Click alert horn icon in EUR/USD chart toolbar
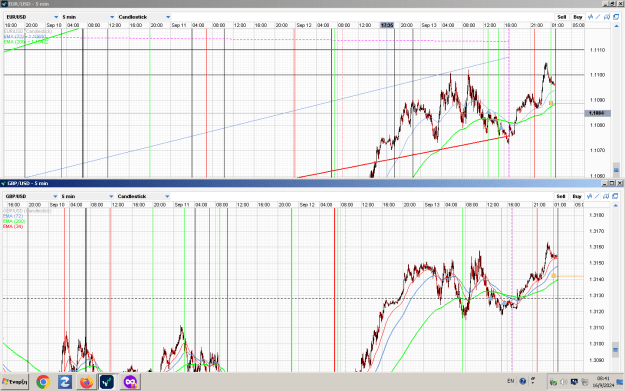Viewport: 625px width, 391px height. [x=607, y=17]
